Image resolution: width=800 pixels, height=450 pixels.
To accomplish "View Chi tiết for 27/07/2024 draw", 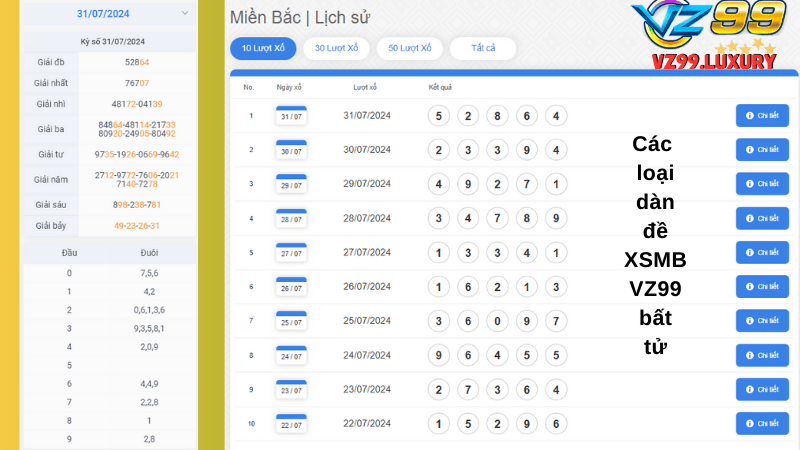I will pos(762,252).
